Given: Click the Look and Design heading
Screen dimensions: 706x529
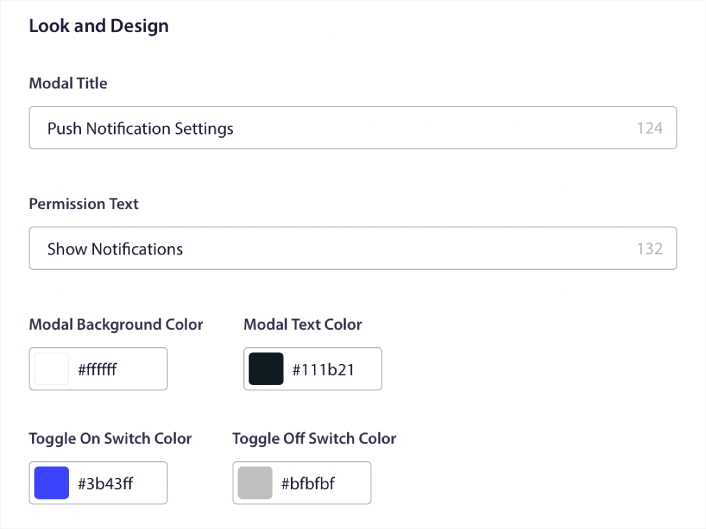Looking at the screenshot, I should coord(98,26).
